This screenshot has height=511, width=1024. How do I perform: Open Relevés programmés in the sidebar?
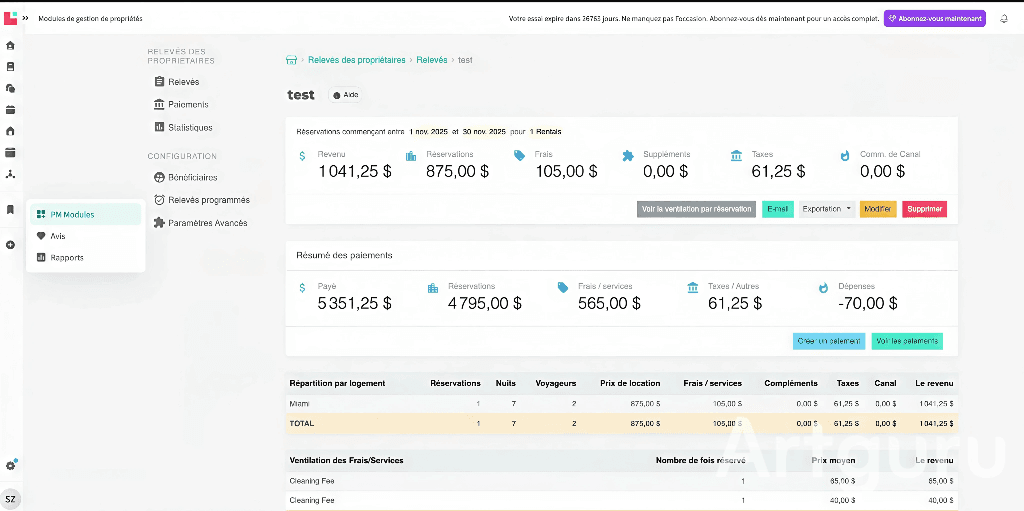coord(209,200)
